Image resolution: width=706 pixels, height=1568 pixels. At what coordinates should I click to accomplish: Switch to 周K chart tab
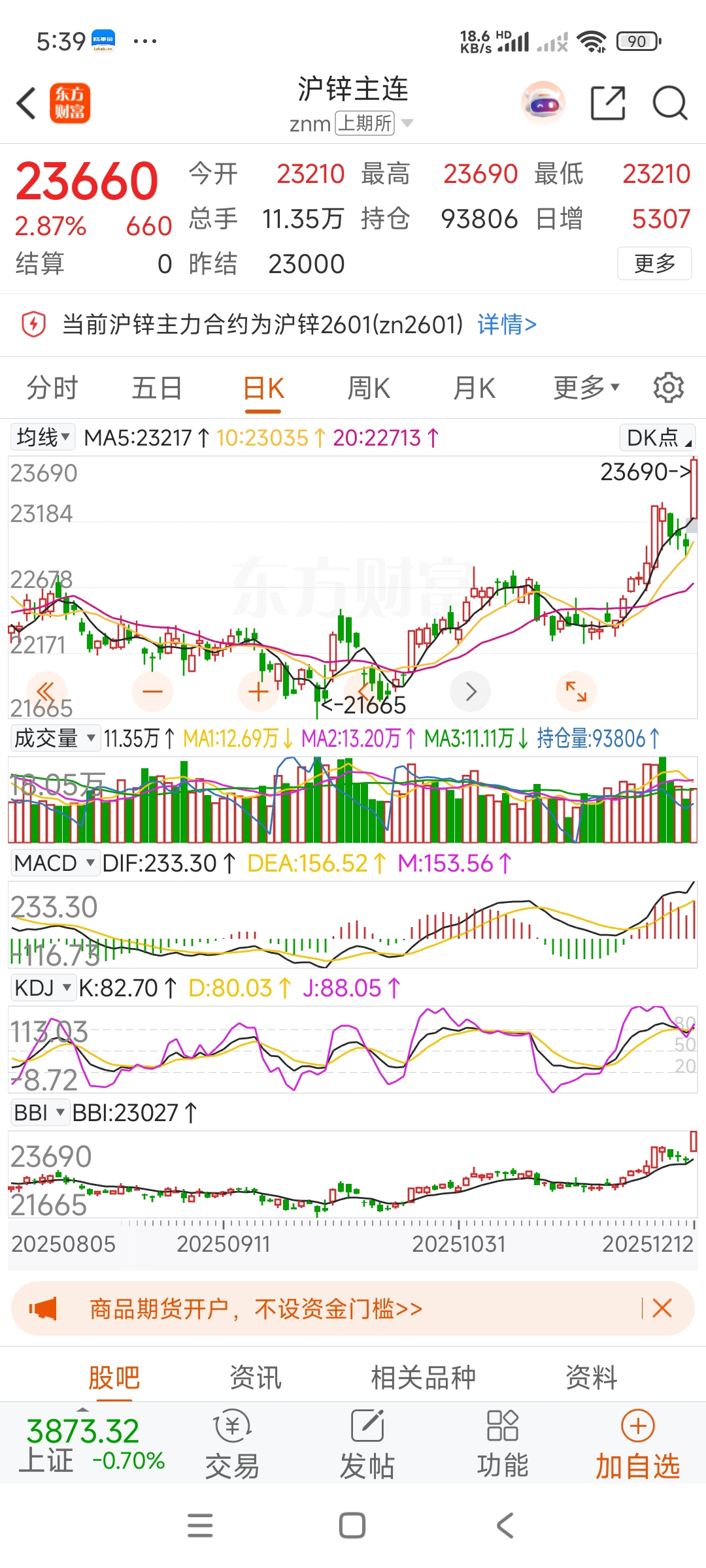point(369,387)
